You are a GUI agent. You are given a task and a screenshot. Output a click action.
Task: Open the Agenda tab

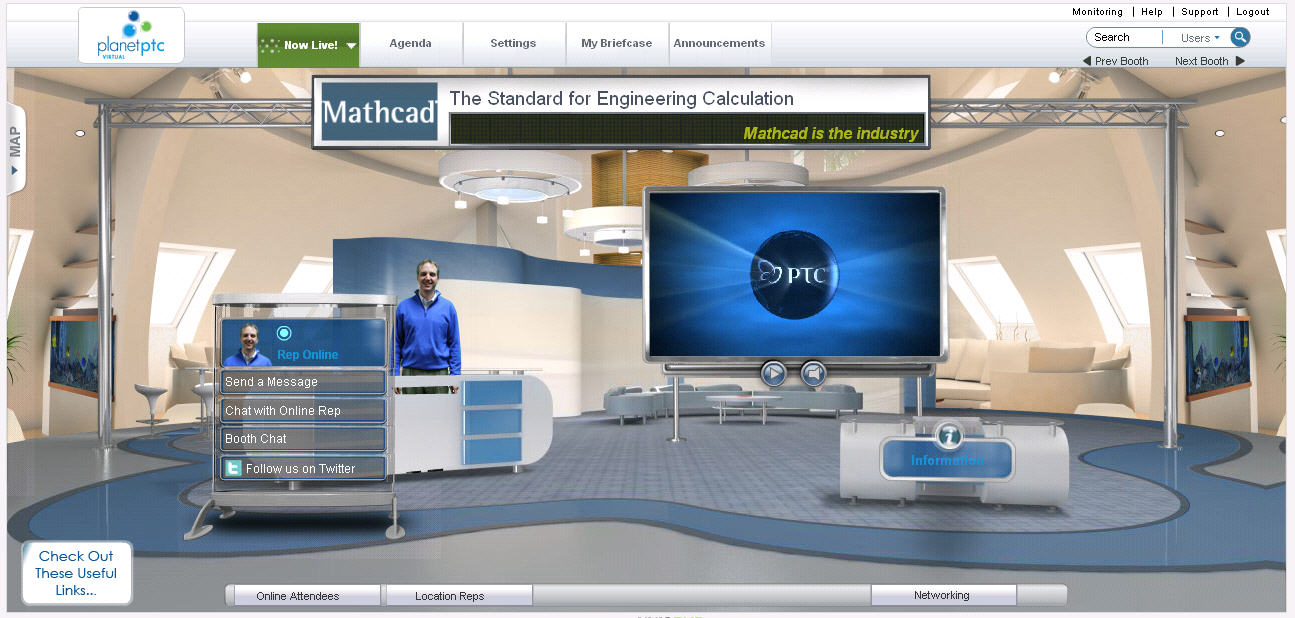coord(411,44)
